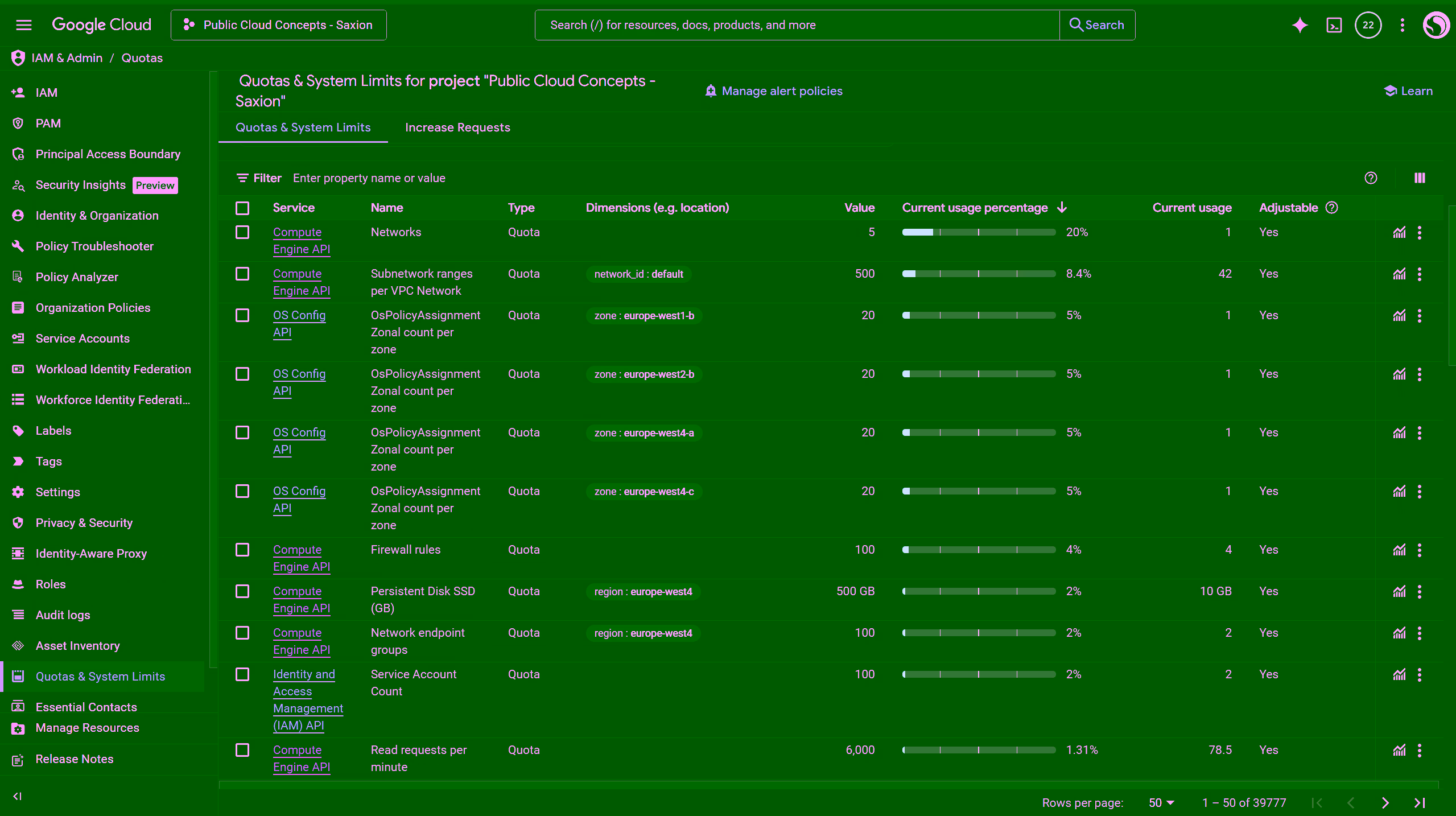Show monitoring chart for Networks quota

(1399, 232)
